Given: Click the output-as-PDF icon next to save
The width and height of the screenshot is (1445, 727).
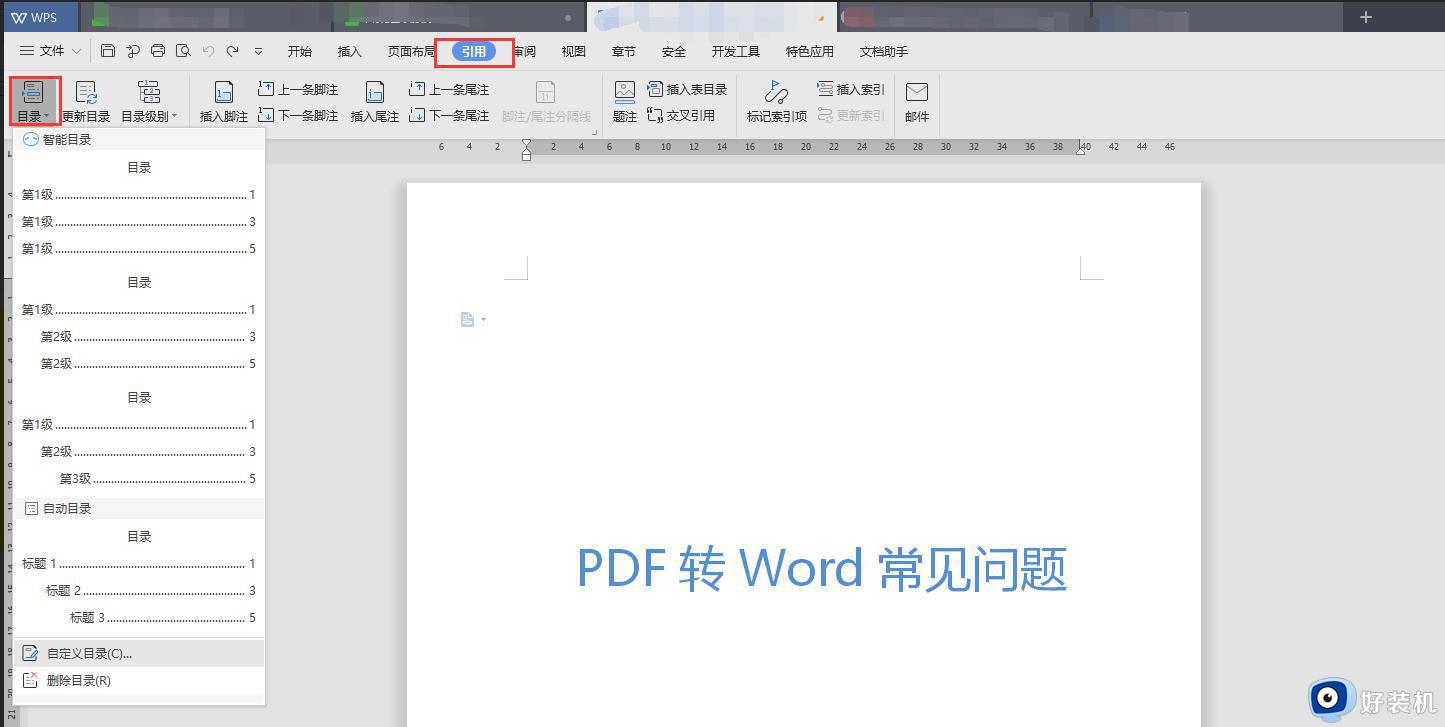Looking at the screenshot, I should [x=133, y=51].
